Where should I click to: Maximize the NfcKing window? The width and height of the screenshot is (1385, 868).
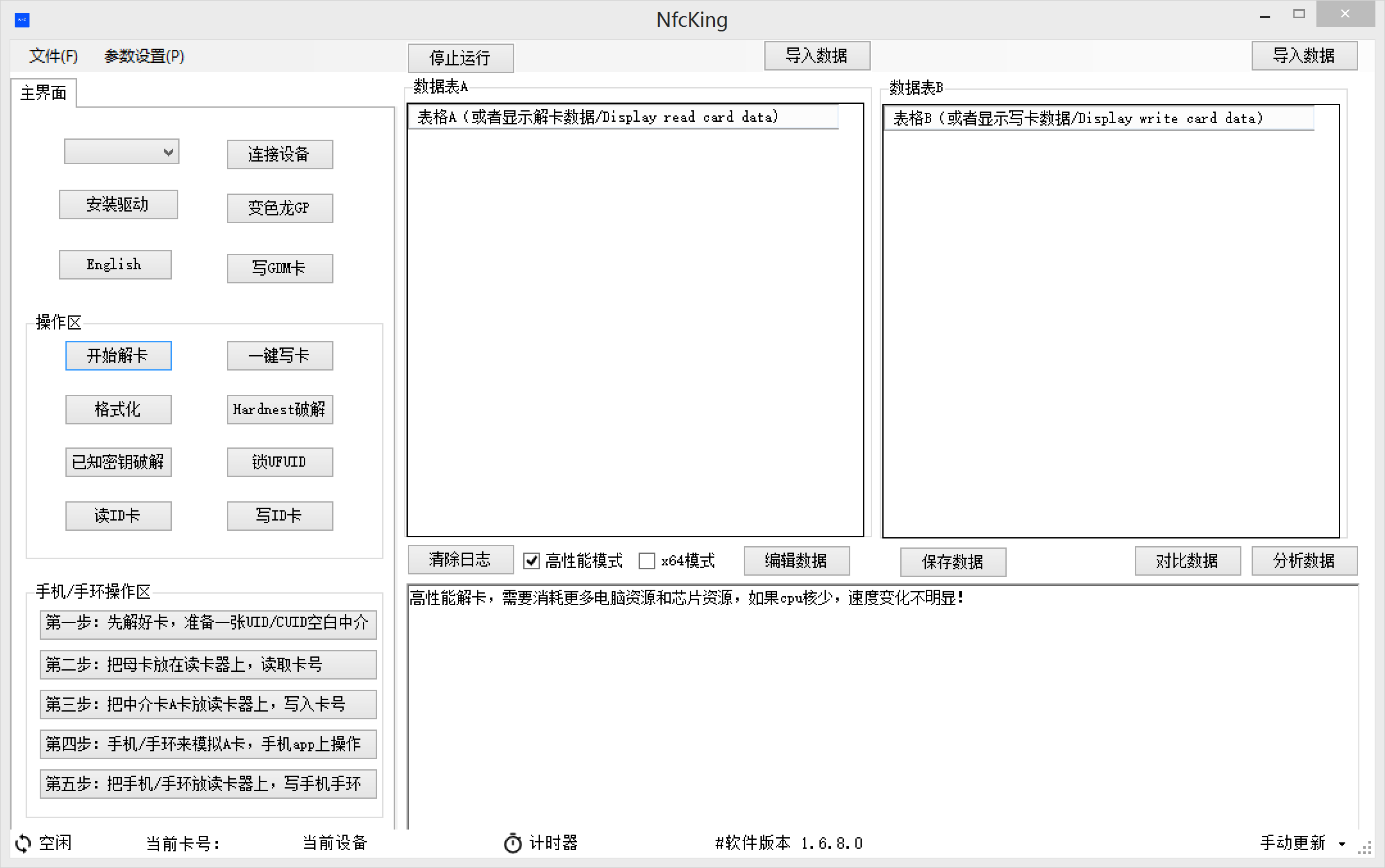click(1299, 14)
